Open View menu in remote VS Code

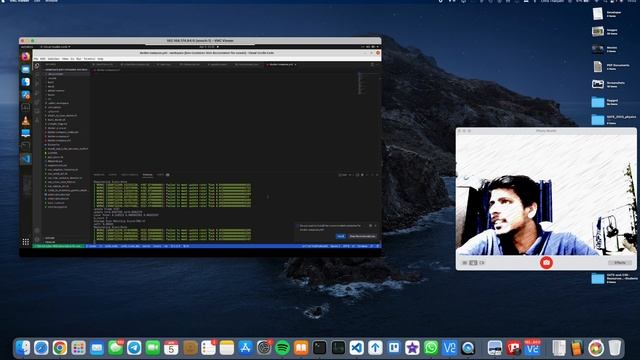[65, 59]
